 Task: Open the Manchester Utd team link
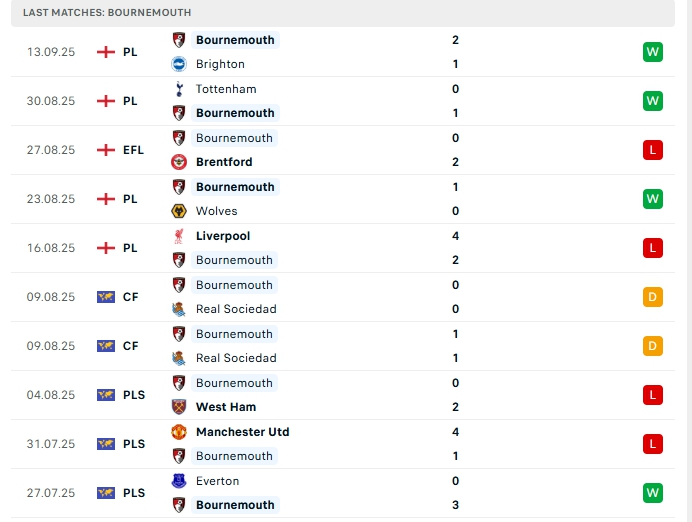[x=242, y=432]
